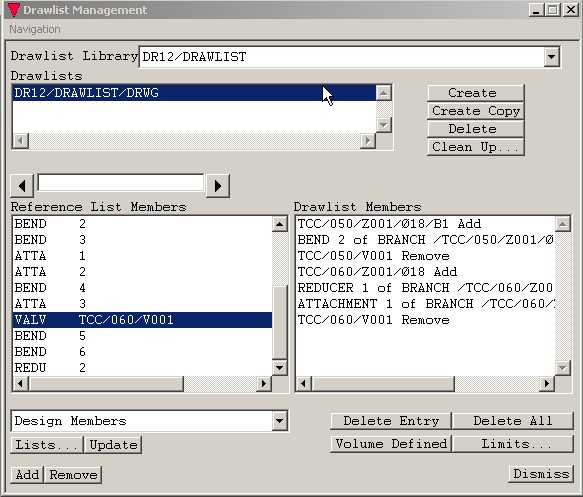Click the Dismiss button
Screen dimensions: 583x497
(x=541, y=474)
